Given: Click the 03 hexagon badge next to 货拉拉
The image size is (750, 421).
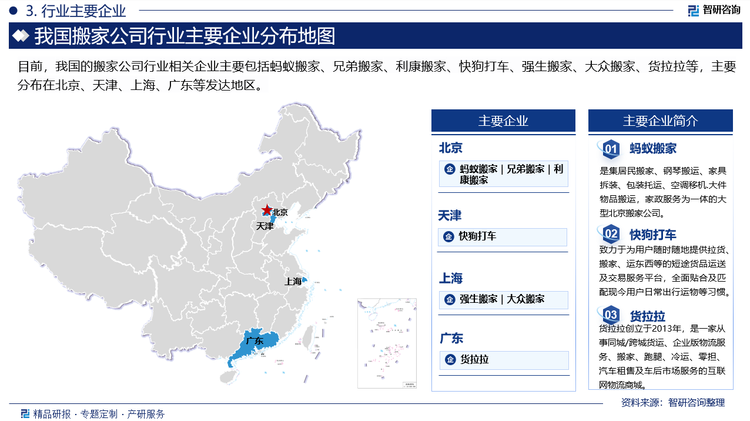Looking at the screenshot, I should click(x=610, y=315).
